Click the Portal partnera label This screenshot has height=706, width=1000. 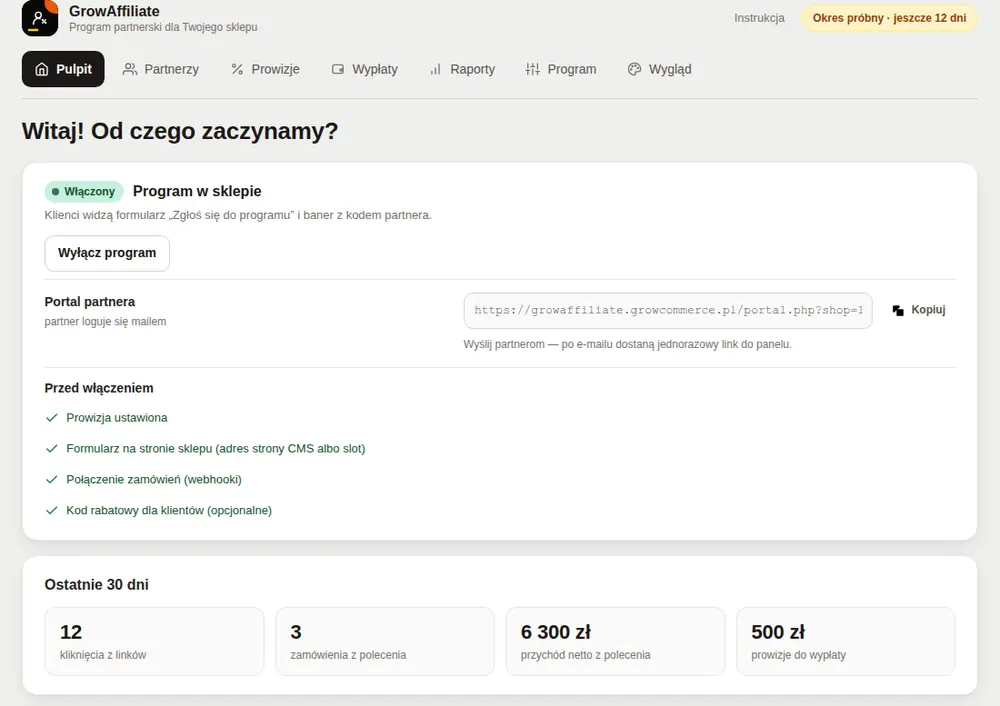pyautogui.click(x=90, y=302)
